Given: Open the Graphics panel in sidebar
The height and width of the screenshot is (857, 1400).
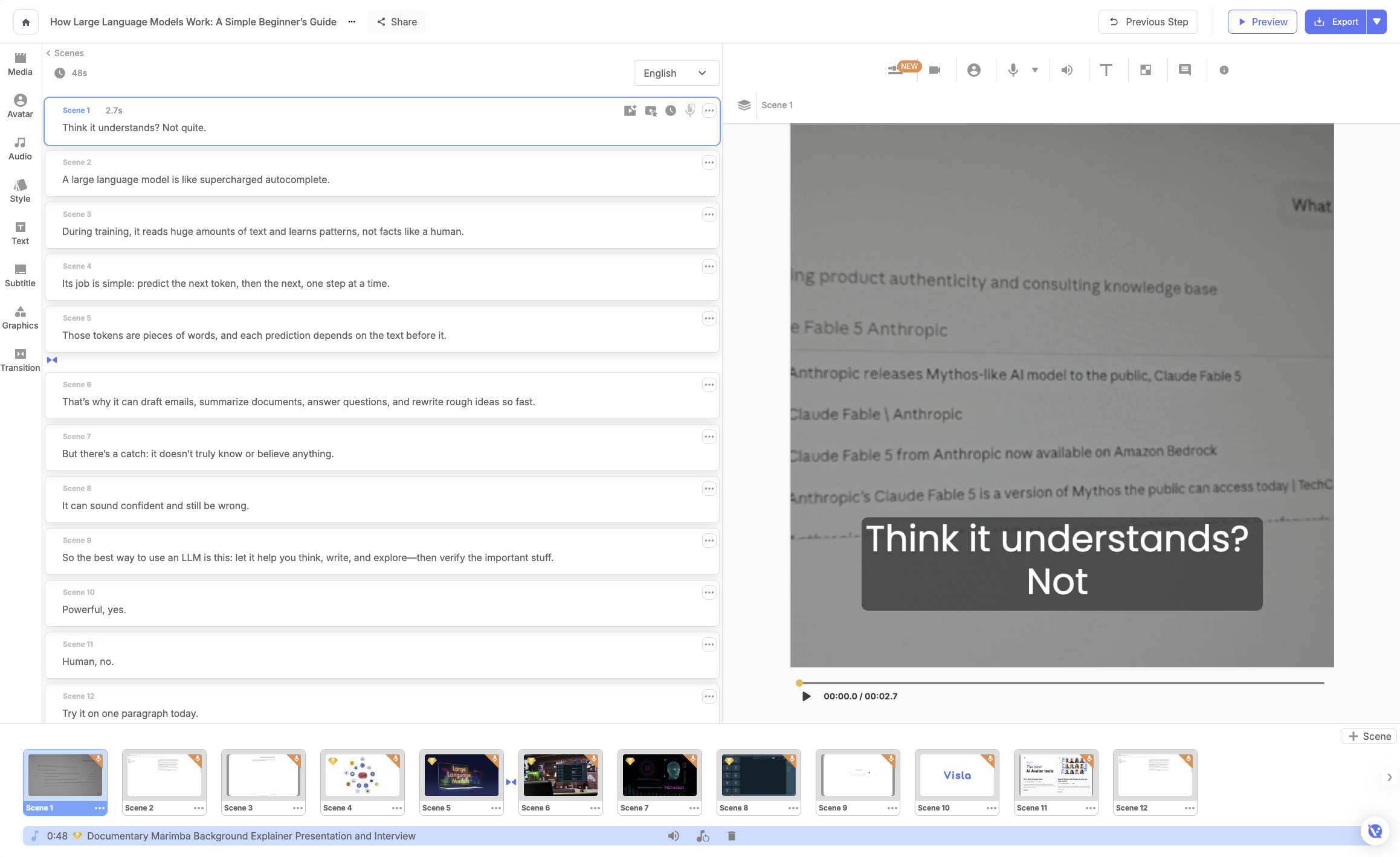Looking at the screenshot, I should click(20, 318).
